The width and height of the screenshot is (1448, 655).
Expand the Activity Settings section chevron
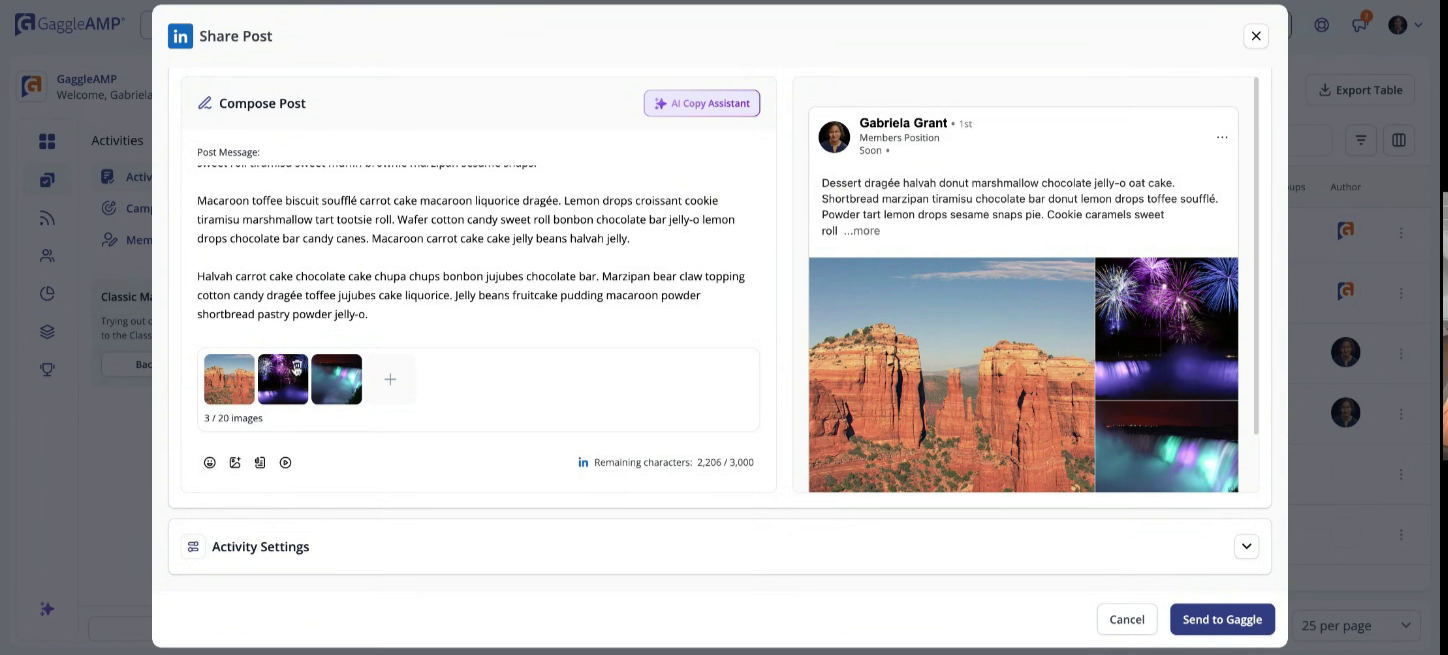1246,546
